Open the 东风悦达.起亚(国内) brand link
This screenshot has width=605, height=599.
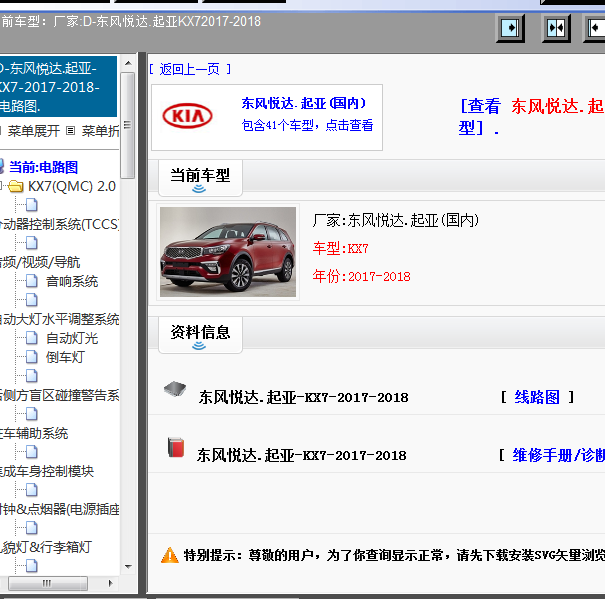[x=304, y=103]
